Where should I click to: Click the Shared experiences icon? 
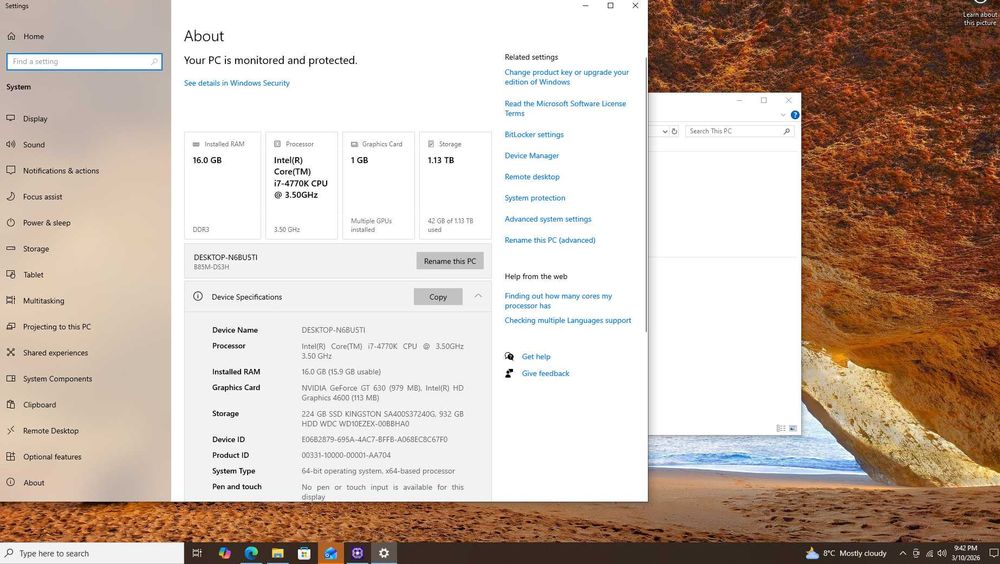point(11,352)
